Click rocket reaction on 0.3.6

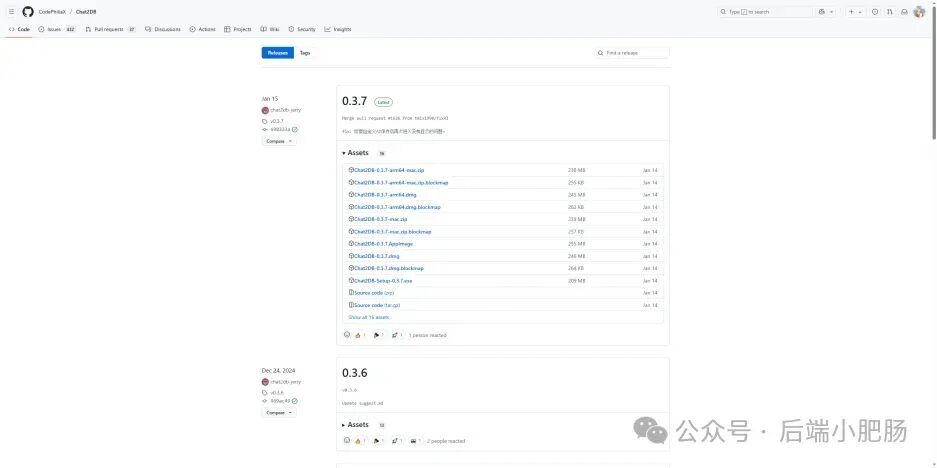click(x=397, y=441)
